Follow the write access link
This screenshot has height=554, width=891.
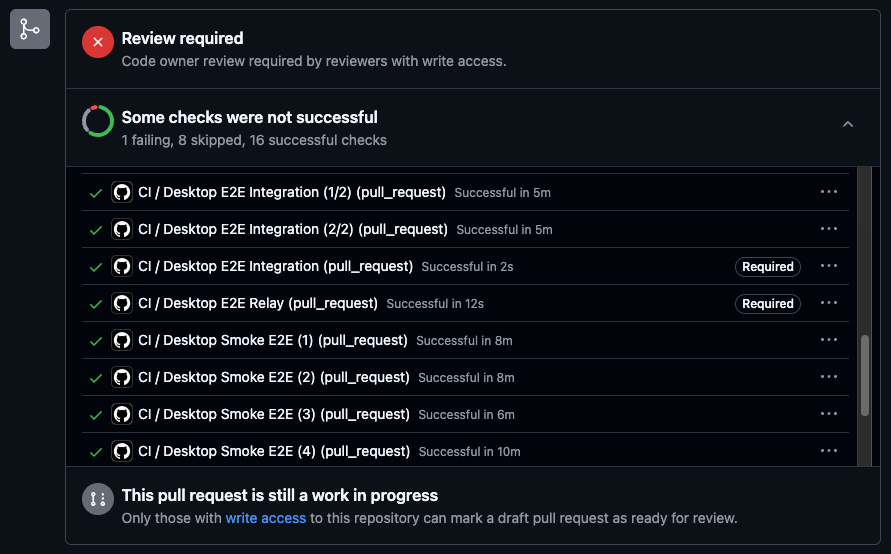point(265,518)
